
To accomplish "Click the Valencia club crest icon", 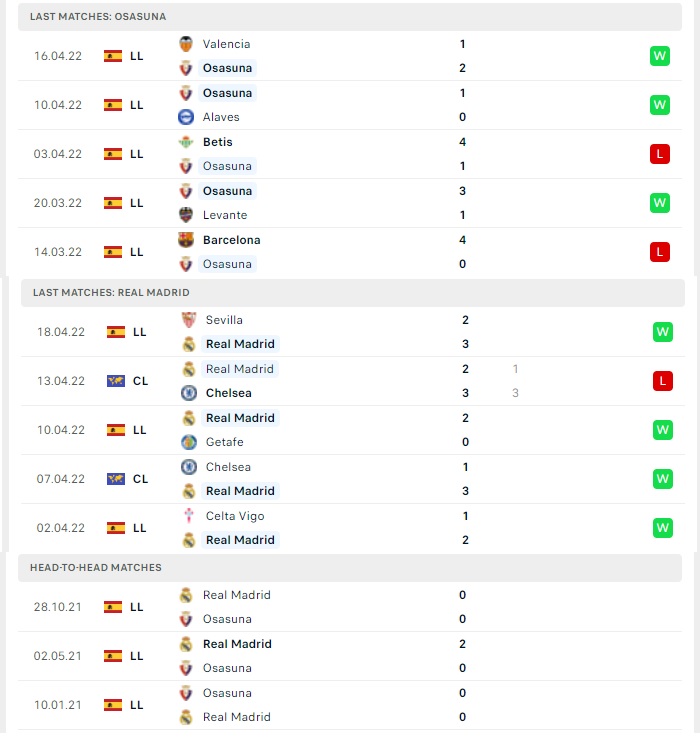I will tap(186, 44).
